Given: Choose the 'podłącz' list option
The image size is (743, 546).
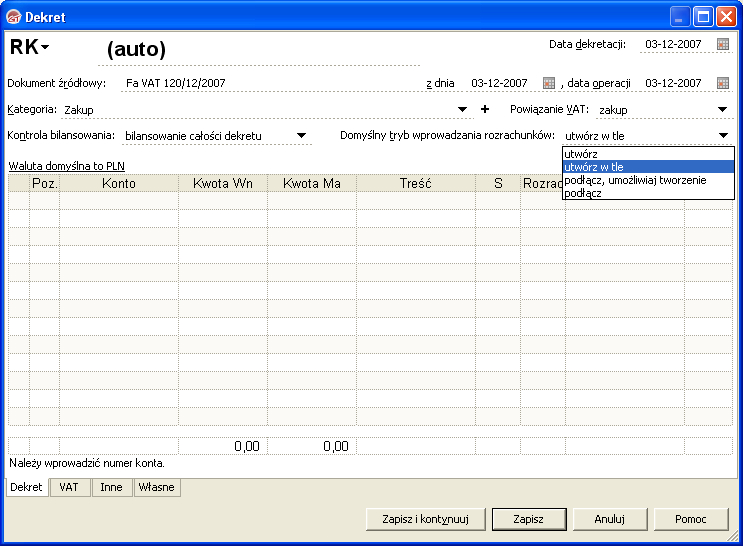Looking at the screenshot, I should pyautogui.click(x=648, y=193).
